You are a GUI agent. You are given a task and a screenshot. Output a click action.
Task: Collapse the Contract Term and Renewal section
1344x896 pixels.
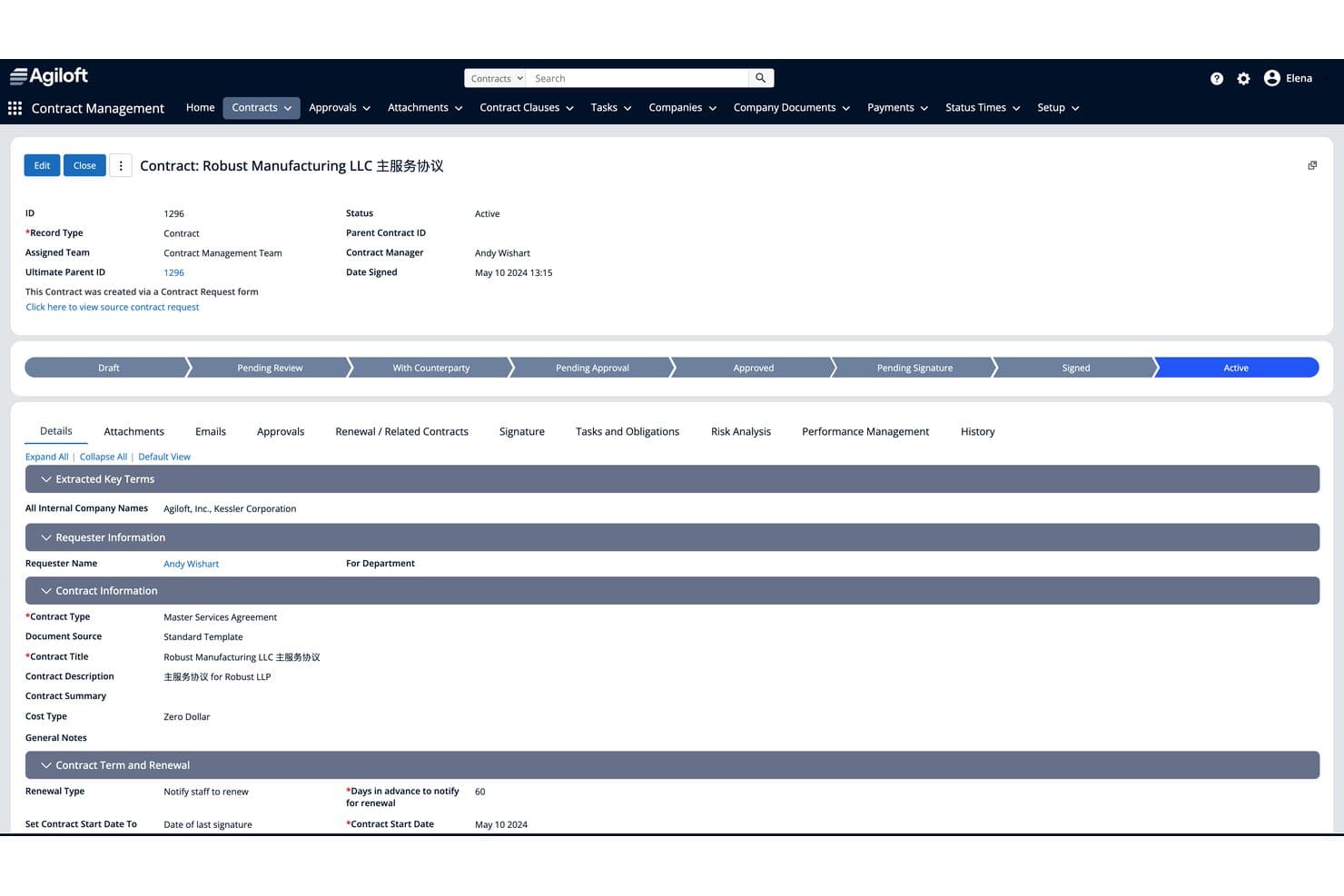click(672, 765)
